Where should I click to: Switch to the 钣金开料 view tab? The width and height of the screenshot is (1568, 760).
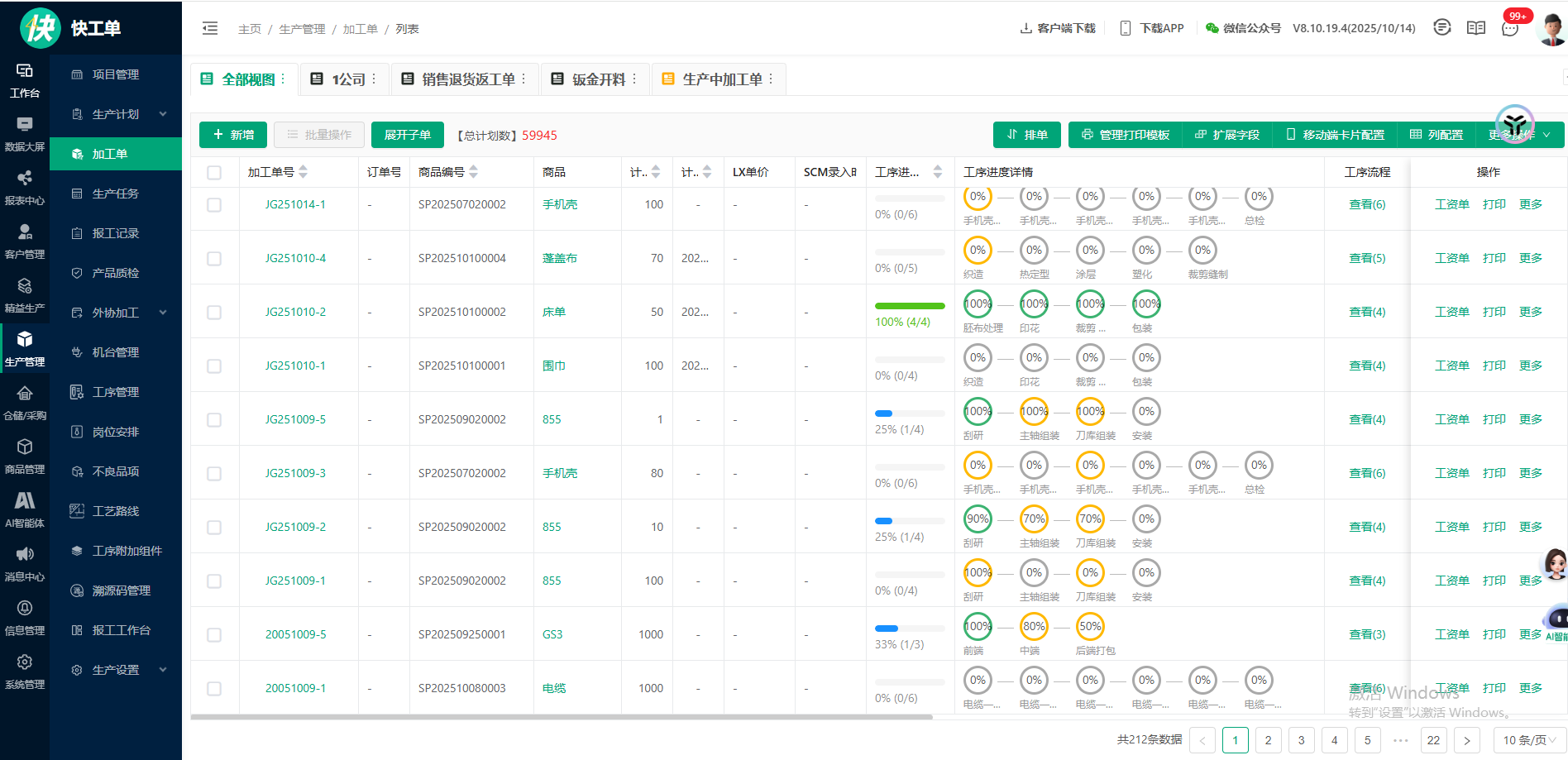pyautogui.click(x=598, y=79)
